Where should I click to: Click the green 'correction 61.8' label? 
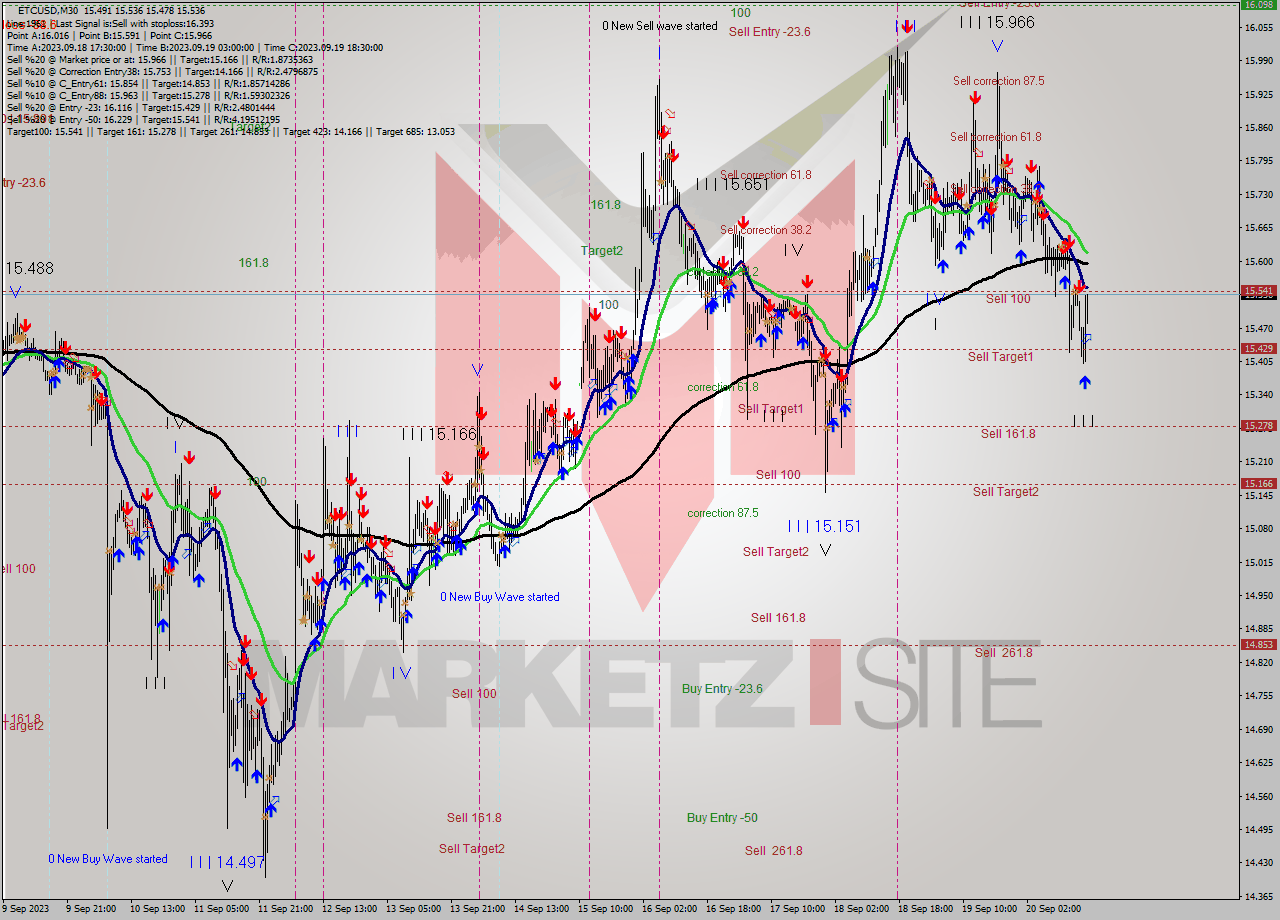coord(723,387)
